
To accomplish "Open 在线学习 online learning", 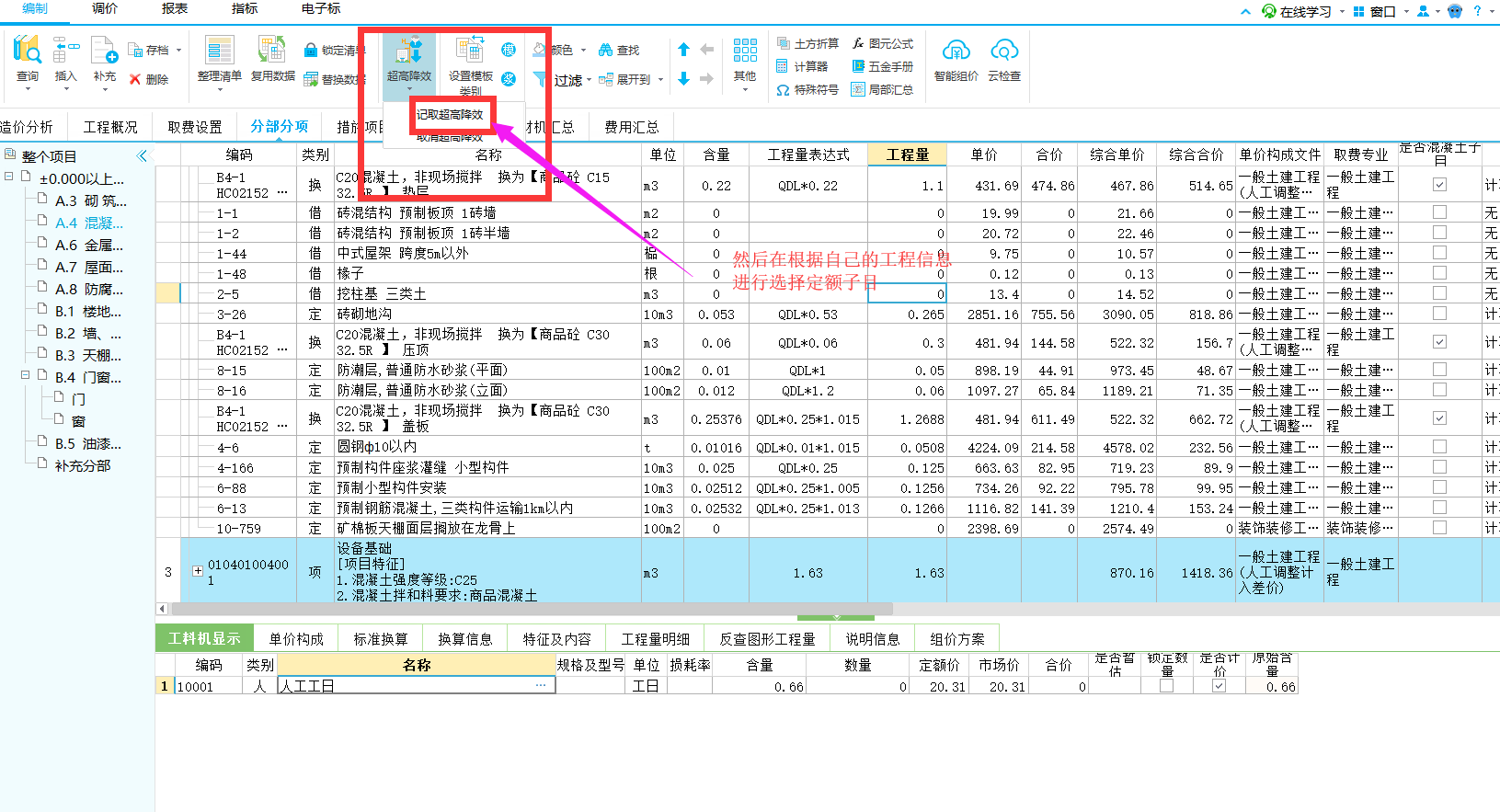I will [x=1297, y=11].
